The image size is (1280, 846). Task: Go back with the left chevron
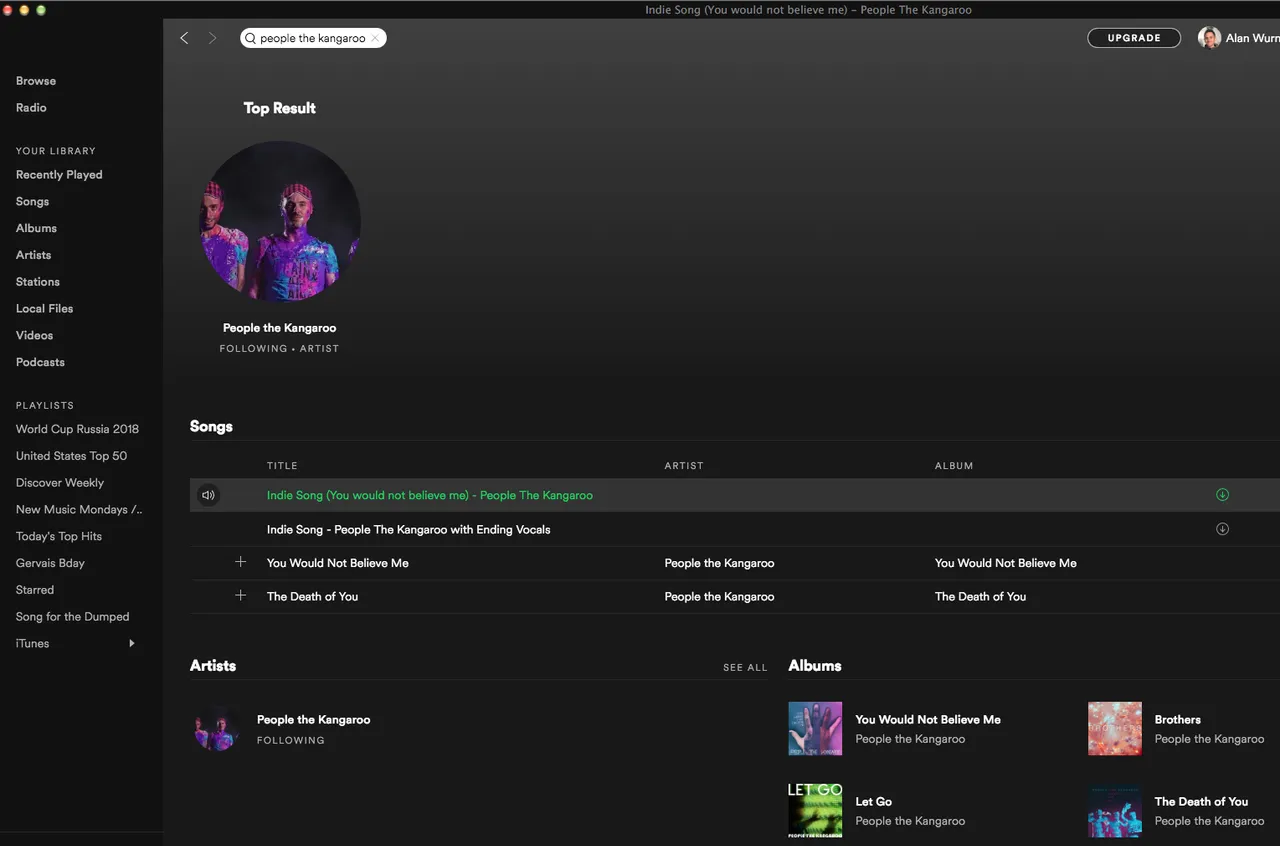point(184,38)
